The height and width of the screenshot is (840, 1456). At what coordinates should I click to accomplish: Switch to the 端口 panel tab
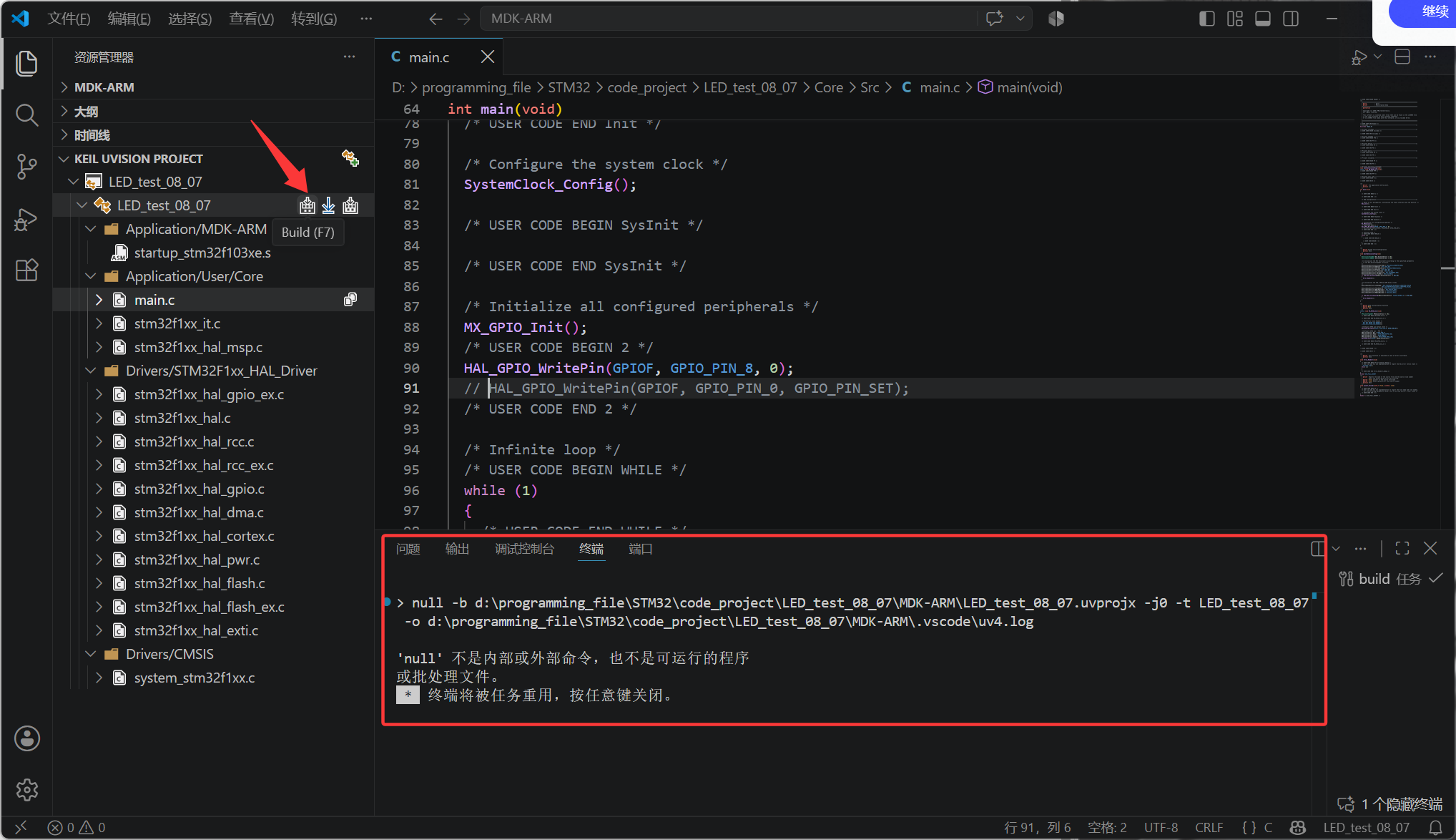coord(641,549)
